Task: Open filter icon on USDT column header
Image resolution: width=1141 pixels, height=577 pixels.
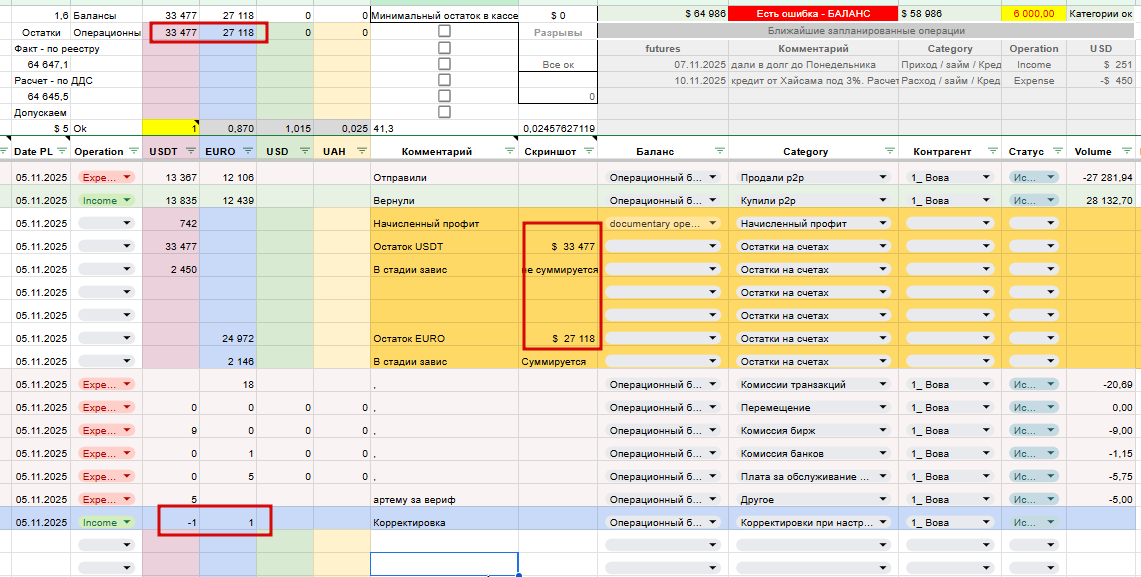Action: [x=191, y=151]
